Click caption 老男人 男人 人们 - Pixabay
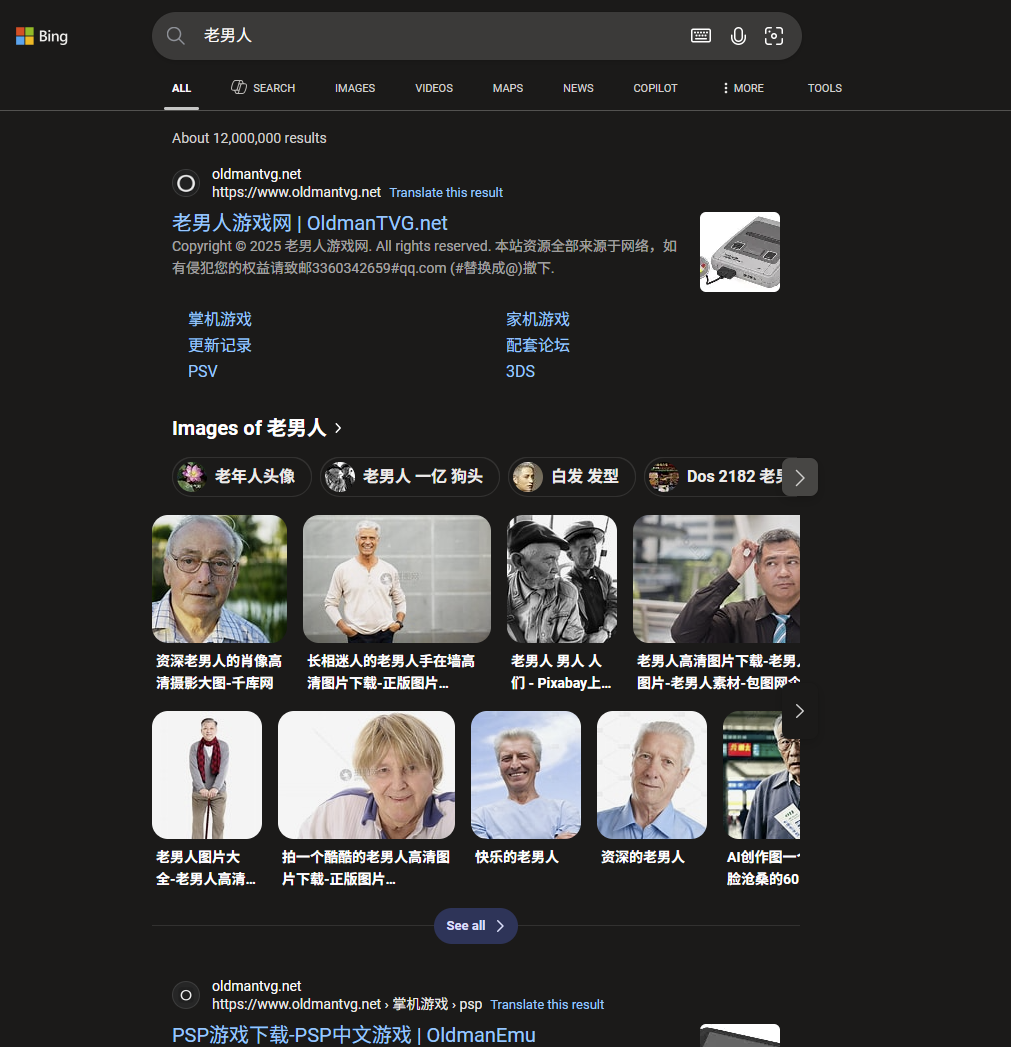This screenshot has width=1011, height=1047. 560,672
